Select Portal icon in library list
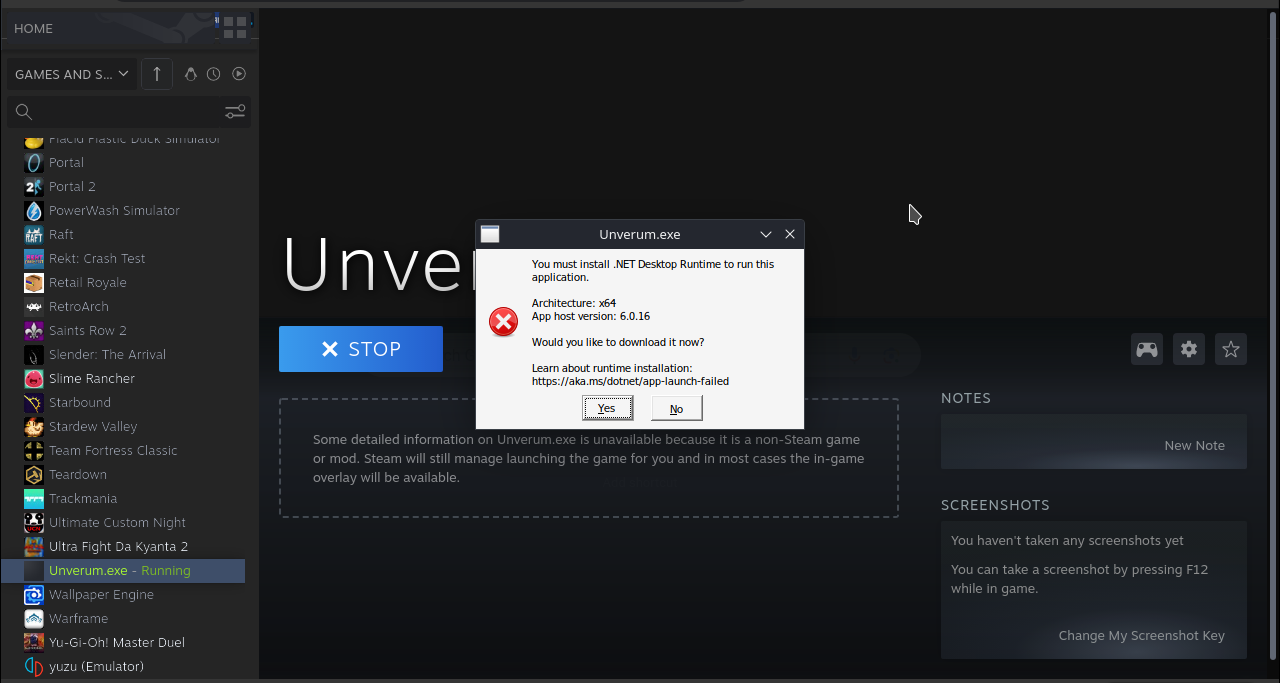 [x=34, y=162]
